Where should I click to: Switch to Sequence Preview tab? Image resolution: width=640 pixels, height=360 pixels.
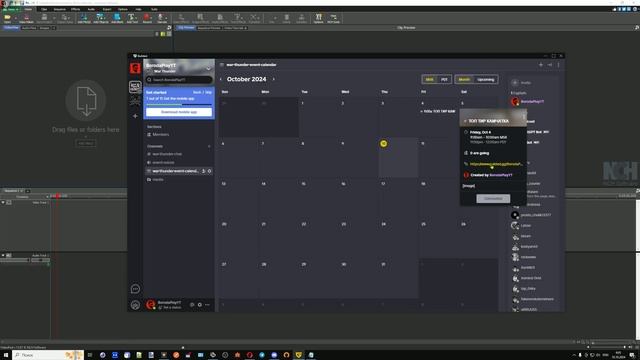tap(209, 28)
